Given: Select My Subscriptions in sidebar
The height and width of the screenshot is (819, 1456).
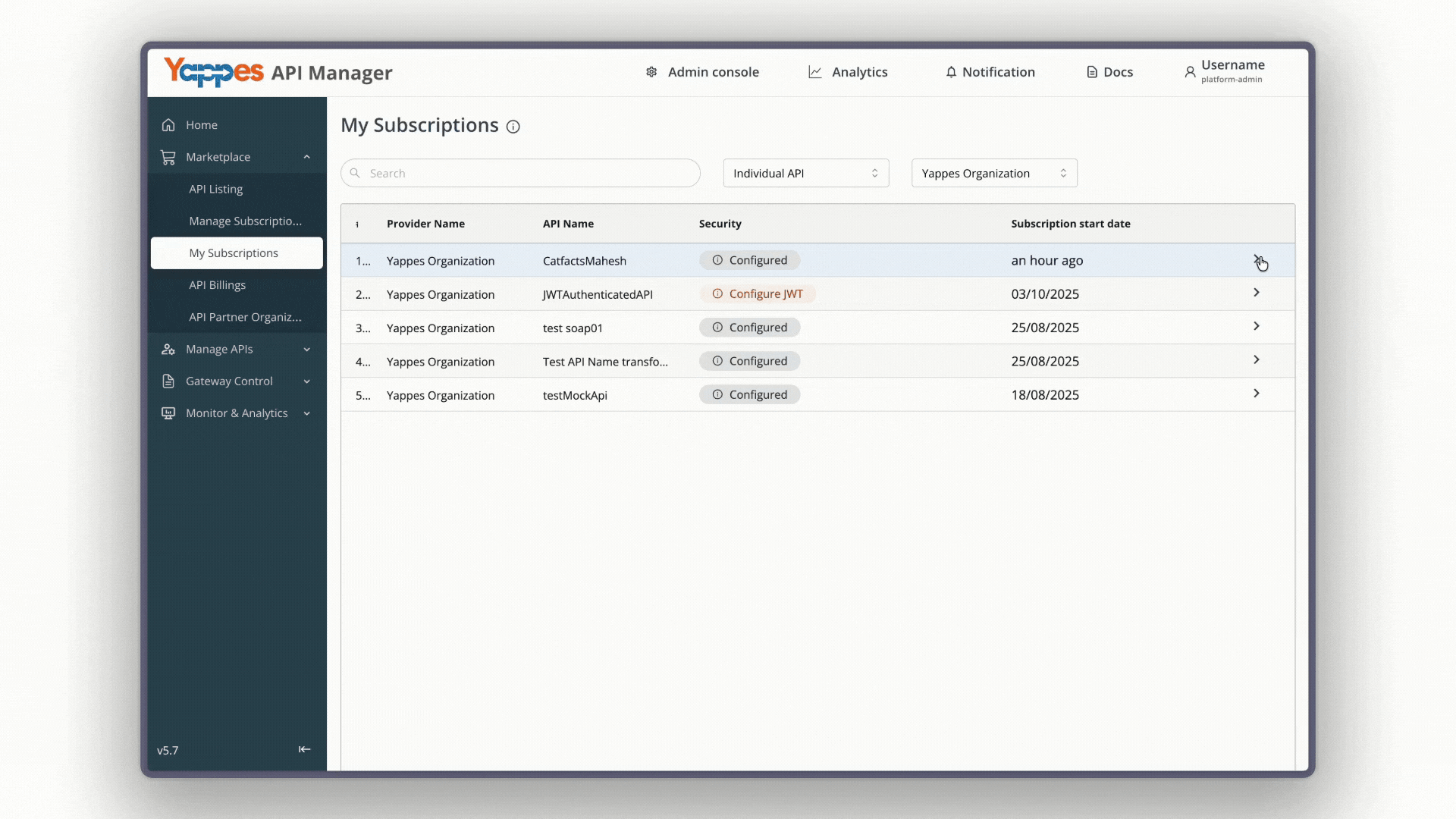Looking at the screenshot, I should pyautogui.click(x=237, y=253).
